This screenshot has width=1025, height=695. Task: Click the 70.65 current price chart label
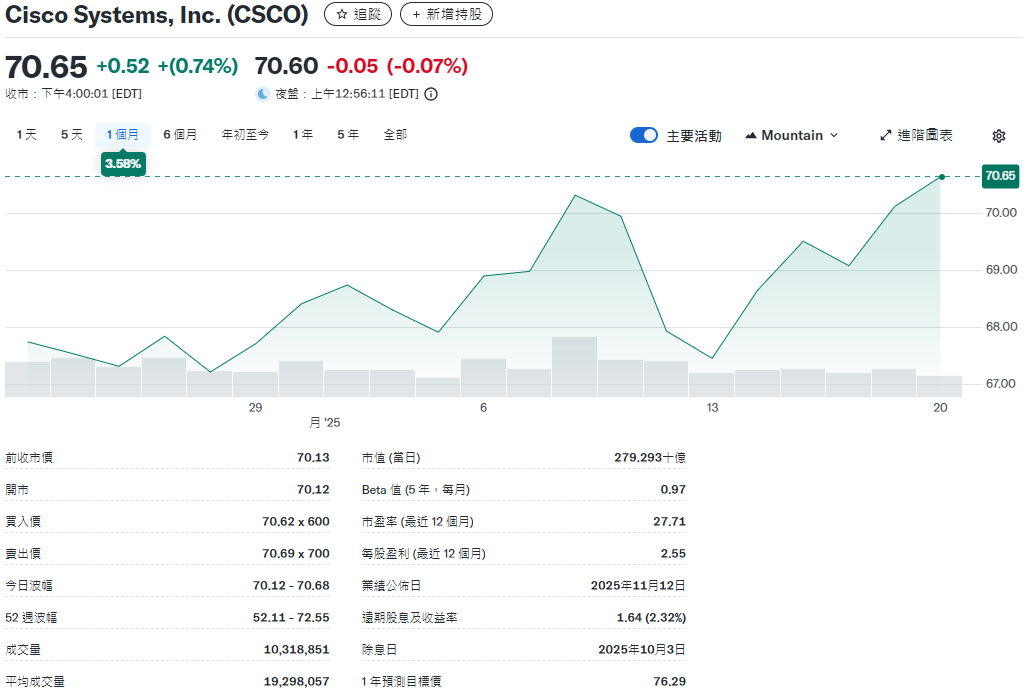click(1000, 176)
